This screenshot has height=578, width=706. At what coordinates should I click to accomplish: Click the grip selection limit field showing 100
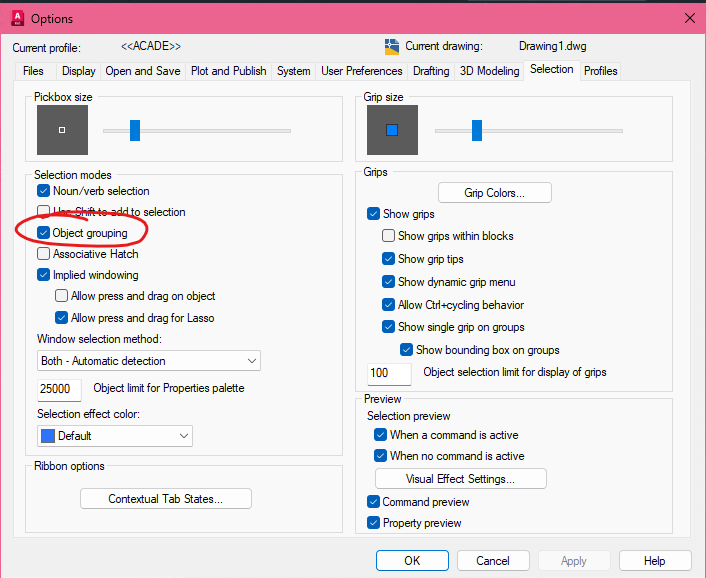coord(389,374)
